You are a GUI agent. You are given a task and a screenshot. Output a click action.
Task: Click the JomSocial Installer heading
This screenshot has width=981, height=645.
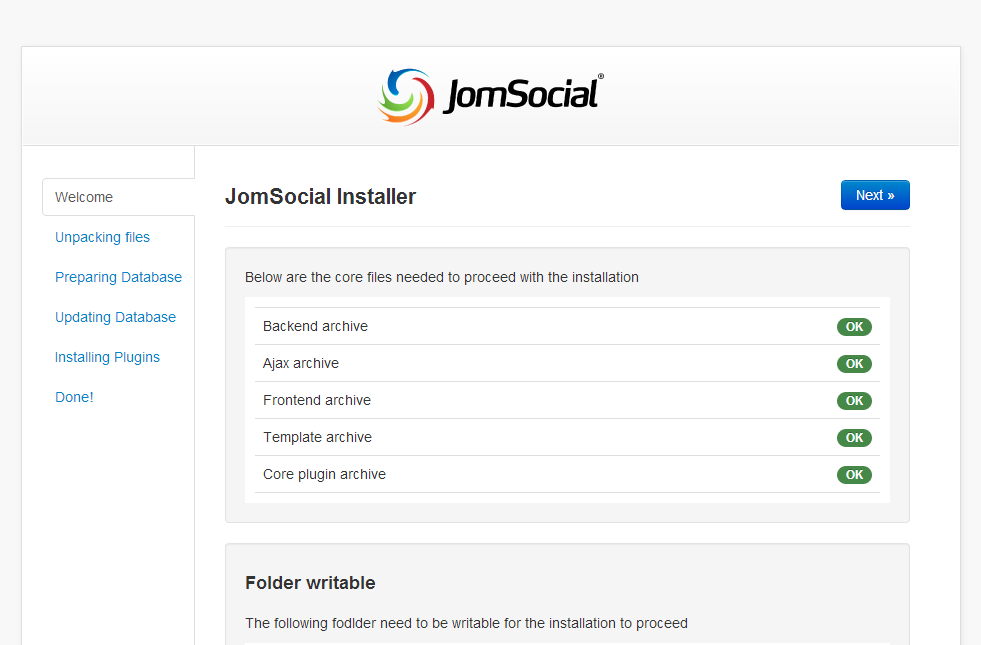(320, 196)
